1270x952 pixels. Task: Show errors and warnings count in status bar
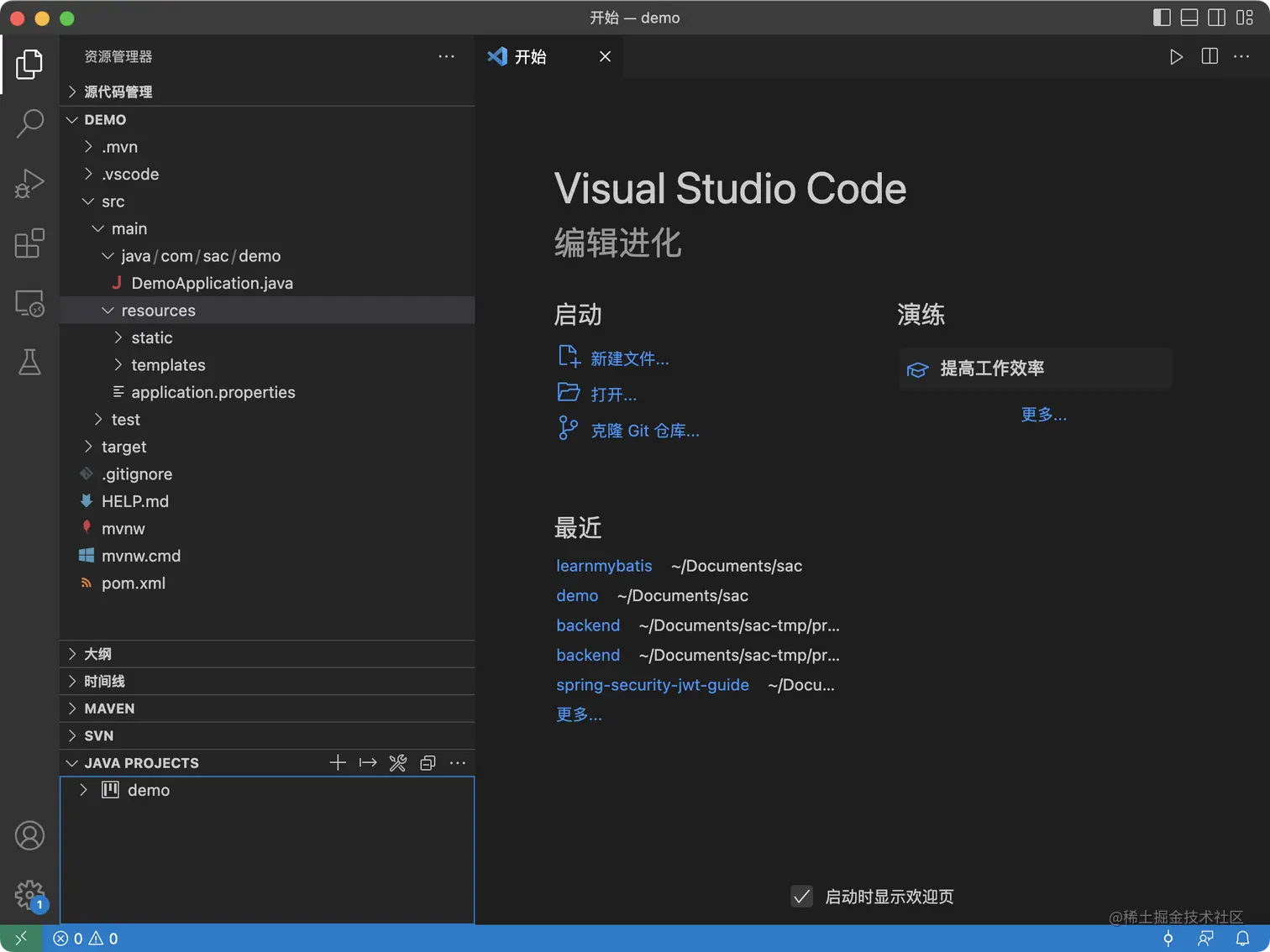pos(86,939)
